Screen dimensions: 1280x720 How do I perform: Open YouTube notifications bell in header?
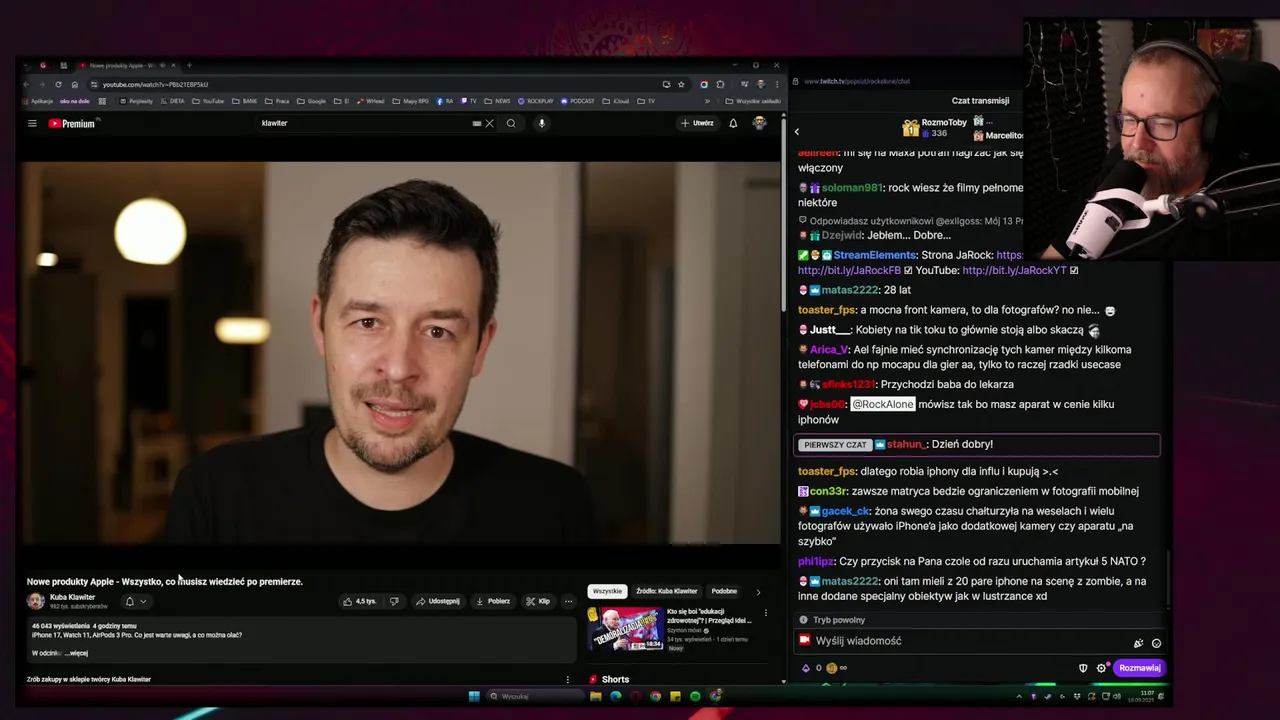(x=733, y=123)
